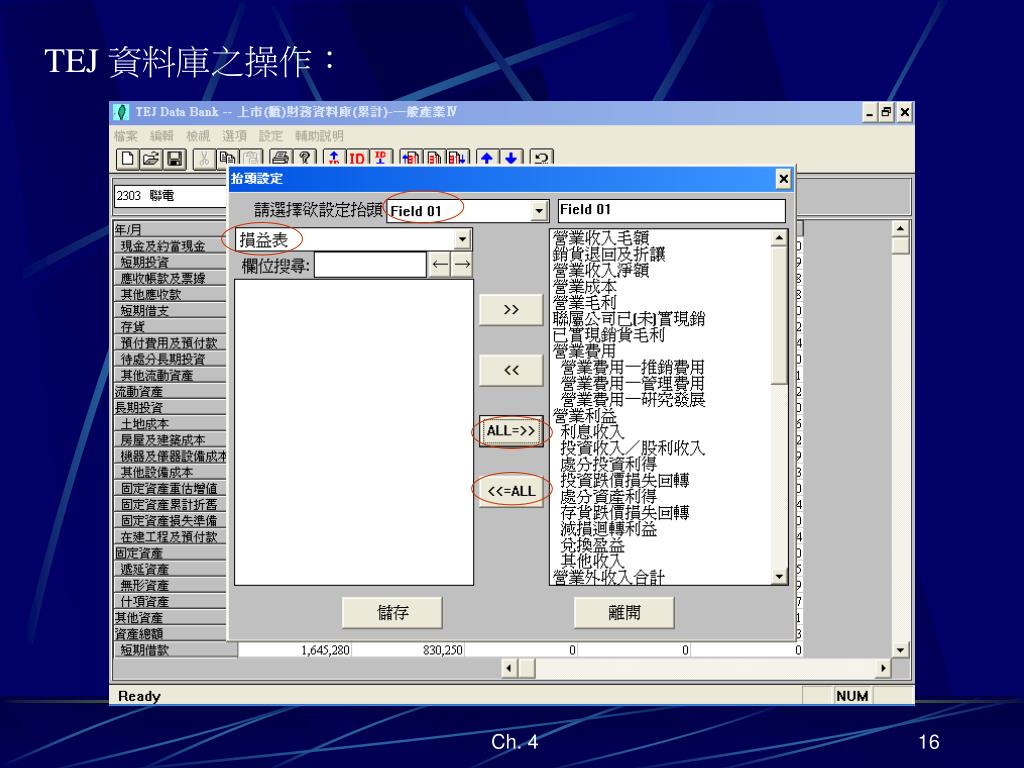Image resolution: width=1024 pixels, height=768 pixels.
Task: Click 短期投資 row header
Action: pyautogui.click(x=170, y=263)
